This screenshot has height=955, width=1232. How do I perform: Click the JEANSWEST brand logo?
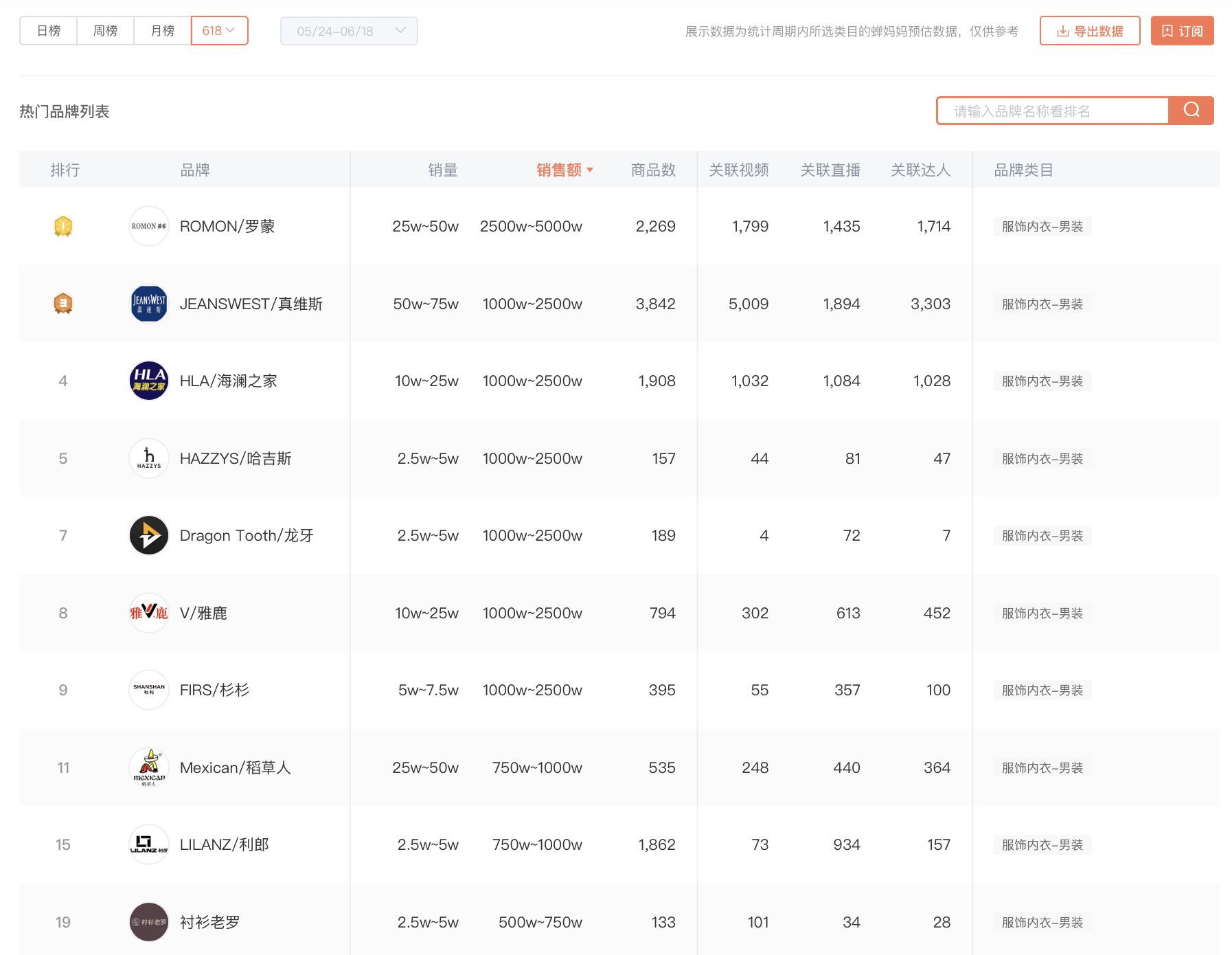point(149,304)
